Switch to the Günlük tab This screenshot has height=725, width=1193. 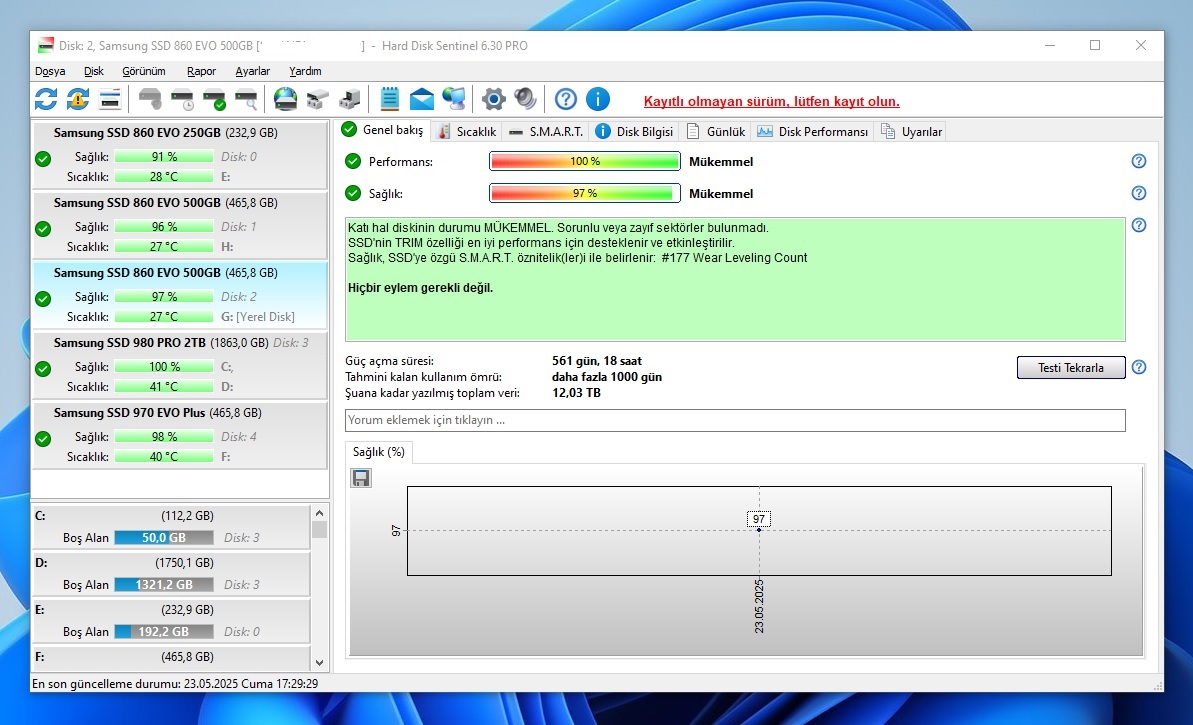(x=716, y=132)
